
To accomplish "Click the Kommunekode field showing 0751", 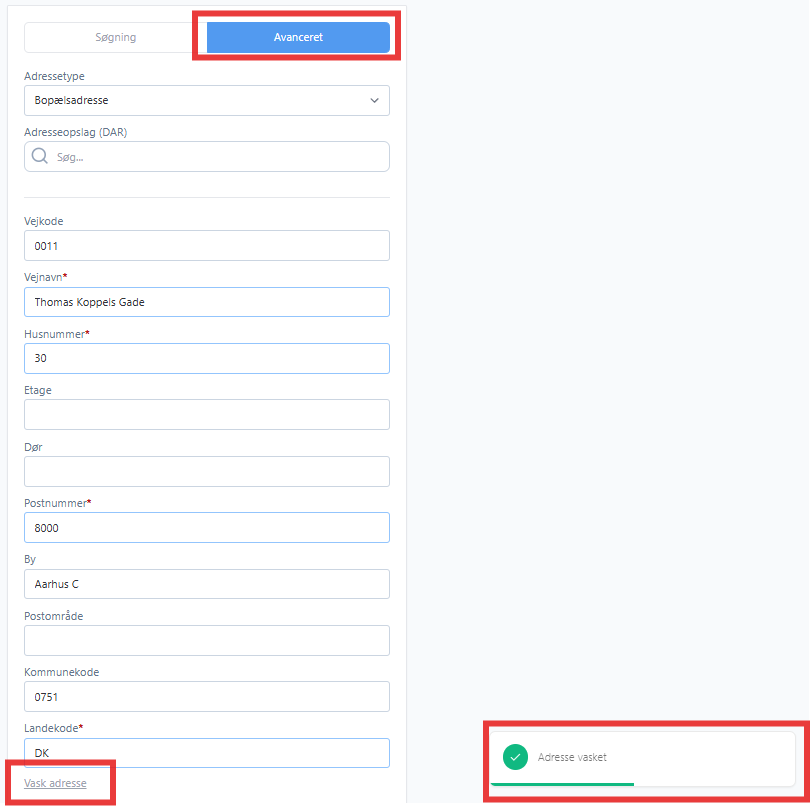I will click(207, 696).
